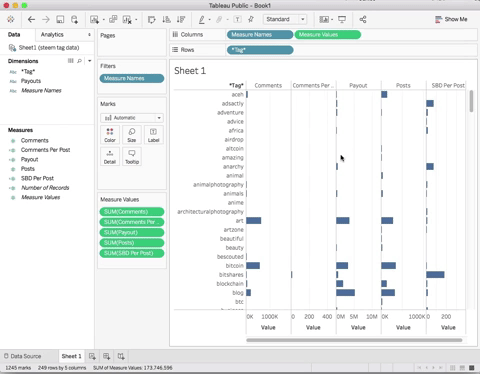Click the Presentation Mode icon
The height and width of the screenshot is (374, 480).
[342, 19]
